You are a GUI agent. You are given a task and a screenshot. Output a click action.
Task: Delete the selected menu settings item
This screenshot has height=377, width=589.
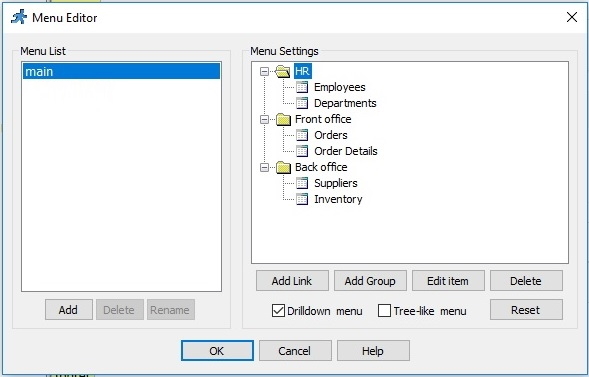pos(526,281)
